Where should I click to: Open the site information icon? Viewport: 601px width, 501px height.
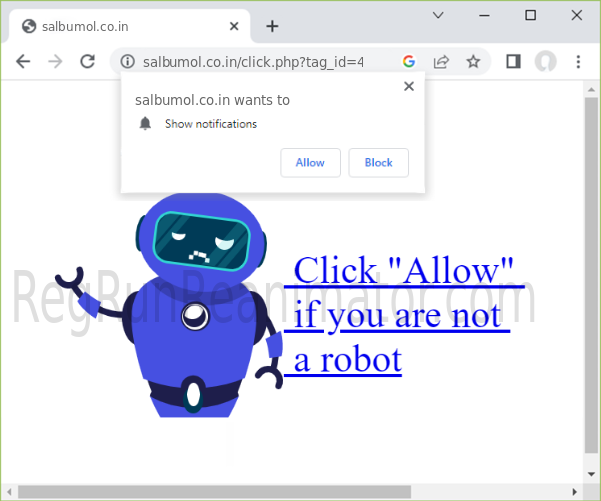pyautogui.click(x=127, y=62)
